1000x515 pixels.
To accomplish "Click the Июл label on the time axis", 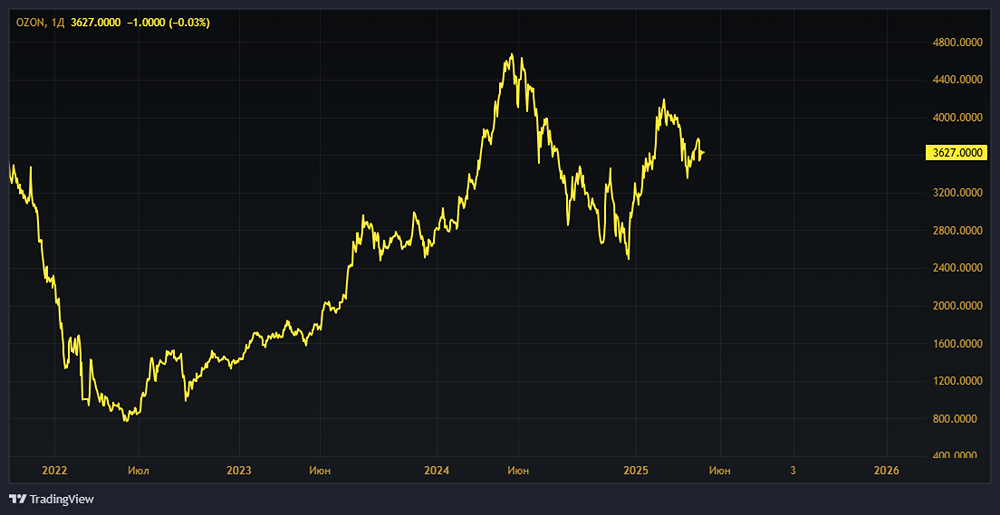I will (x=138, y=471).
